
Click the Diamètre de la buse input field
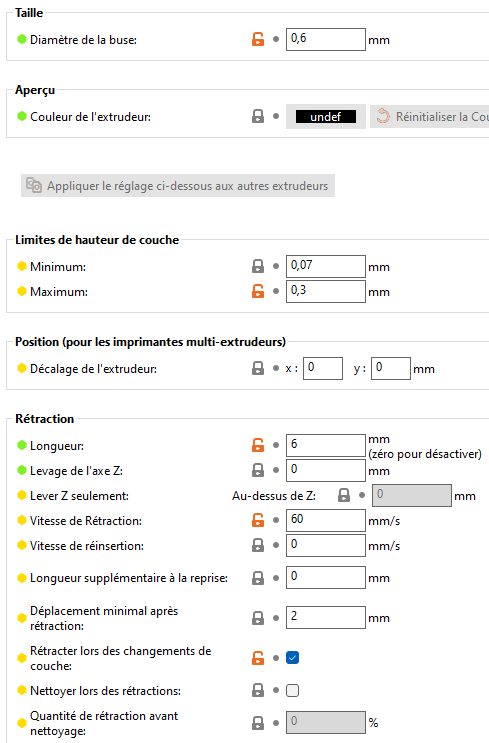pos(326,39)
